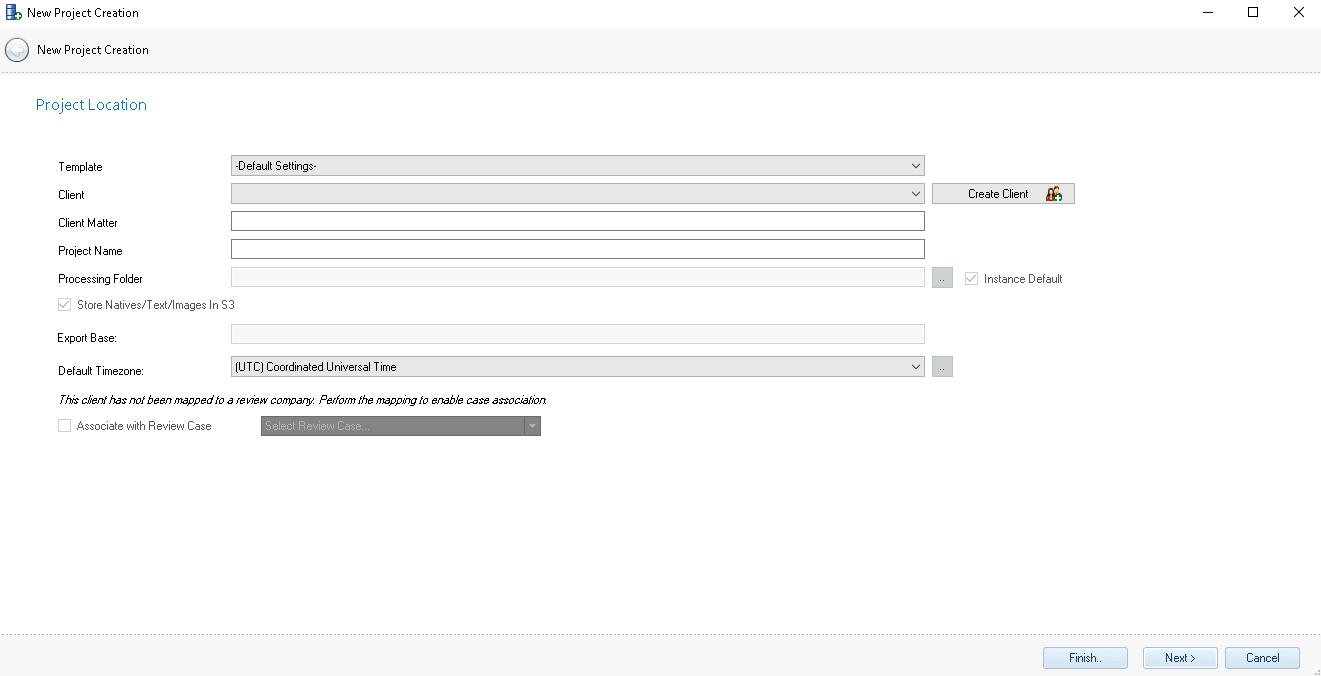Toggle Store Natives/Text/Images In S3 checkbox
1321x676 pixels.
[65, 305]
